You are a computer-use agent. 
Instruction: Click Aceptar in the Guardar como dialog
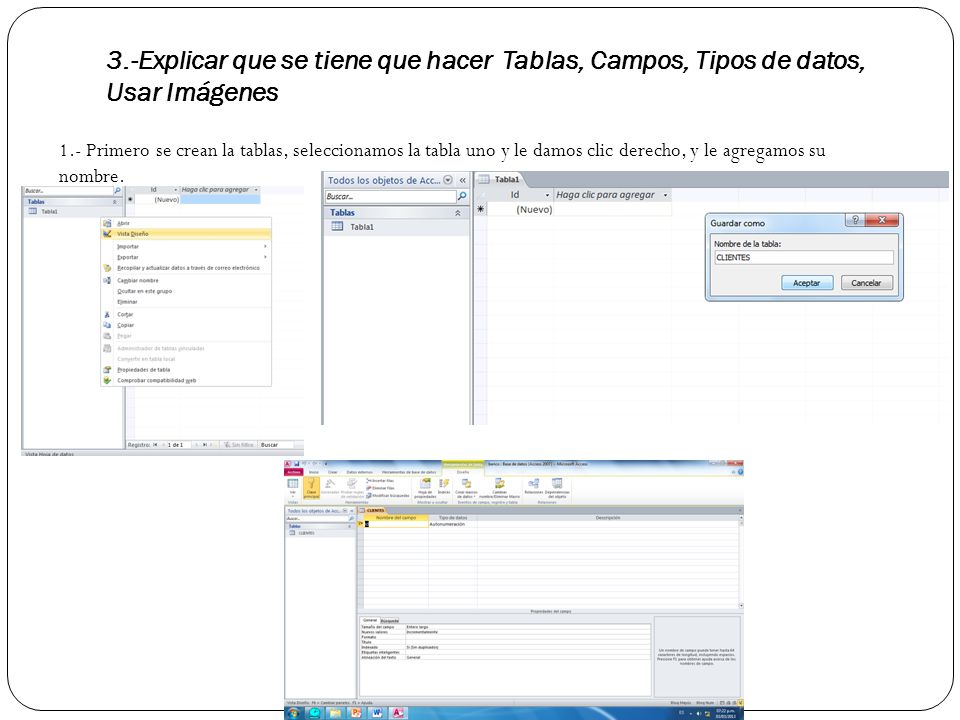point(807,283)
